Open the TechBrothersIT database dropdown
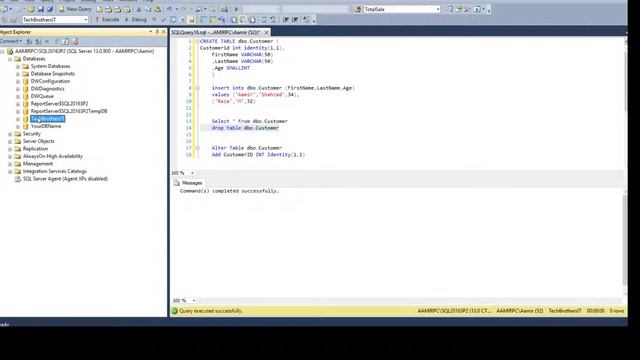This screenshot has width=640, height=360. tap(86, 20)
